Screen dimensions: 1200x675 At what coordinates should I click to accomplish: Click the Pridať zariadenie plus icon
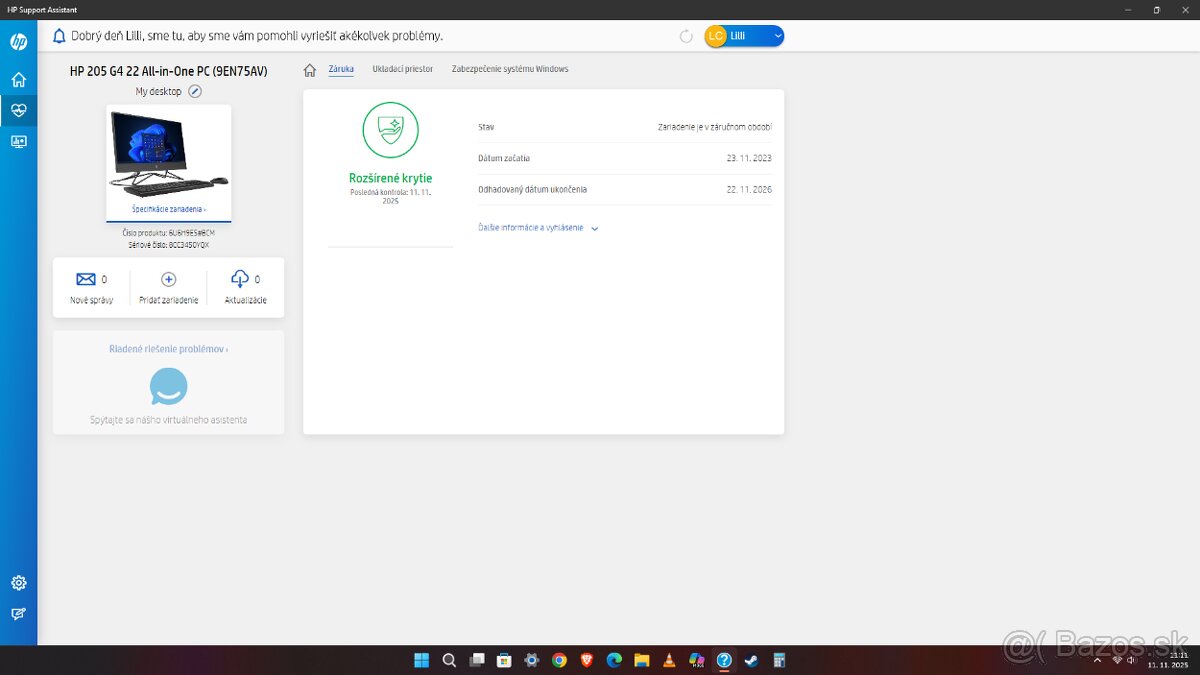tap(167, 280)
